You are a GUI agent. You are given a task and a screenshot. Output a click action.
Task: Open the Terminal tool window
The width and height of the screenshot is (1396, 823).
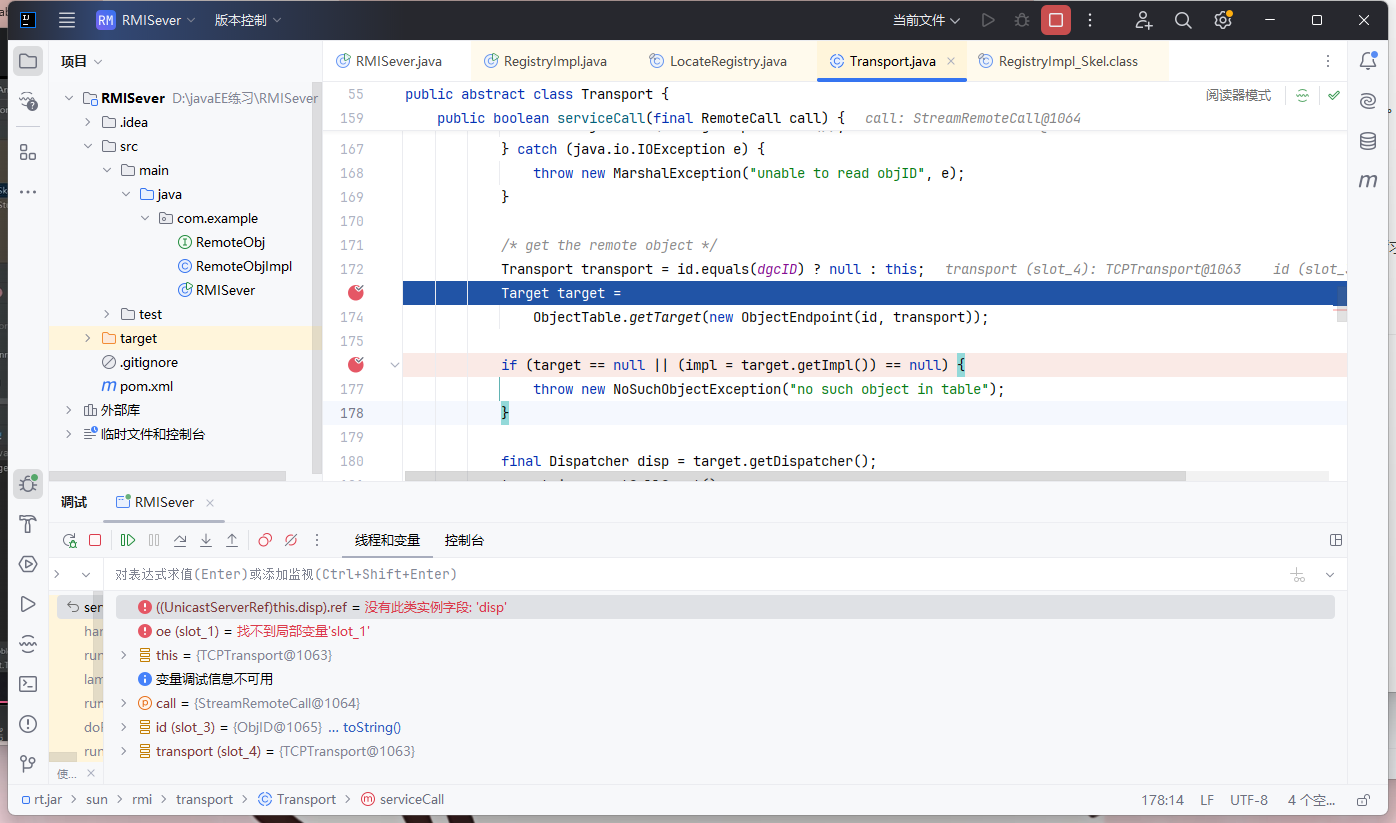point(28,684)
